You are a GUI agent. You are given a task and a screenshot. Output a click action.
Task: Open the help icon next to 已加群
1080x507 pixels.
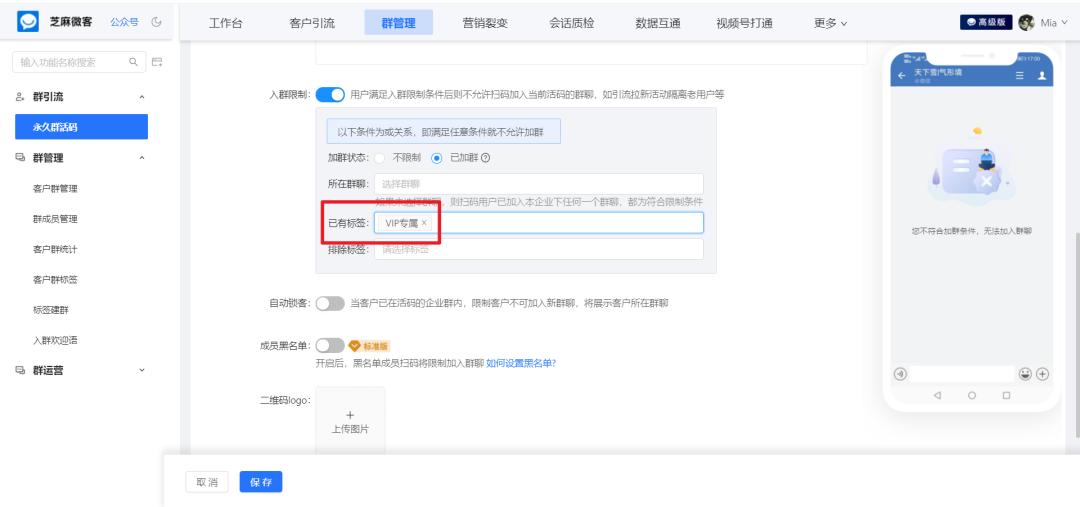coord(486,158)
